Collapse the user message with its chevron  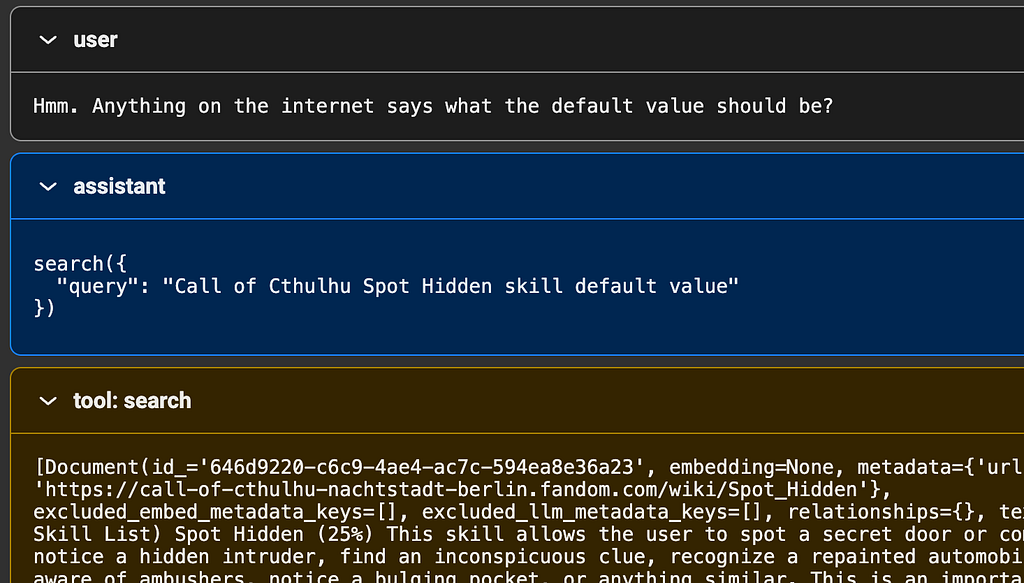pos(48,40)
